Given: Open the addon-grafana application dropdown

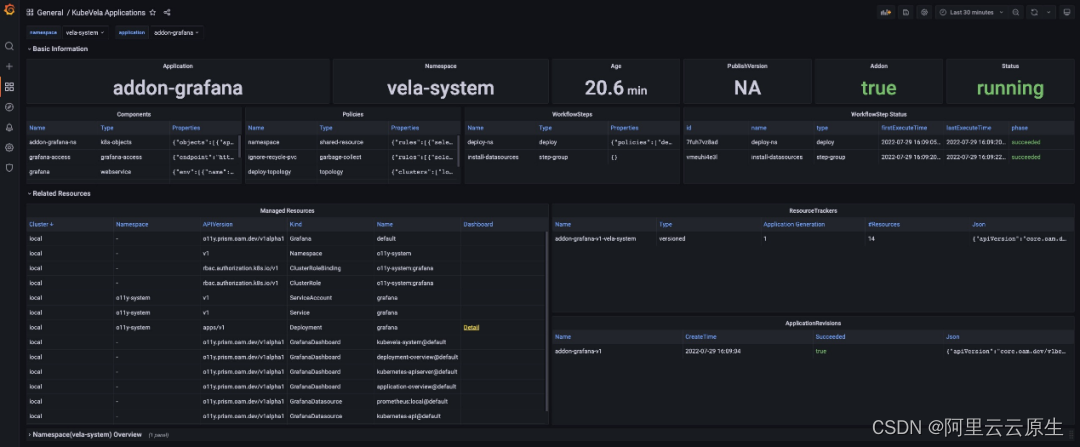Looking at the screenshot, I should click(x=176, y=32).
